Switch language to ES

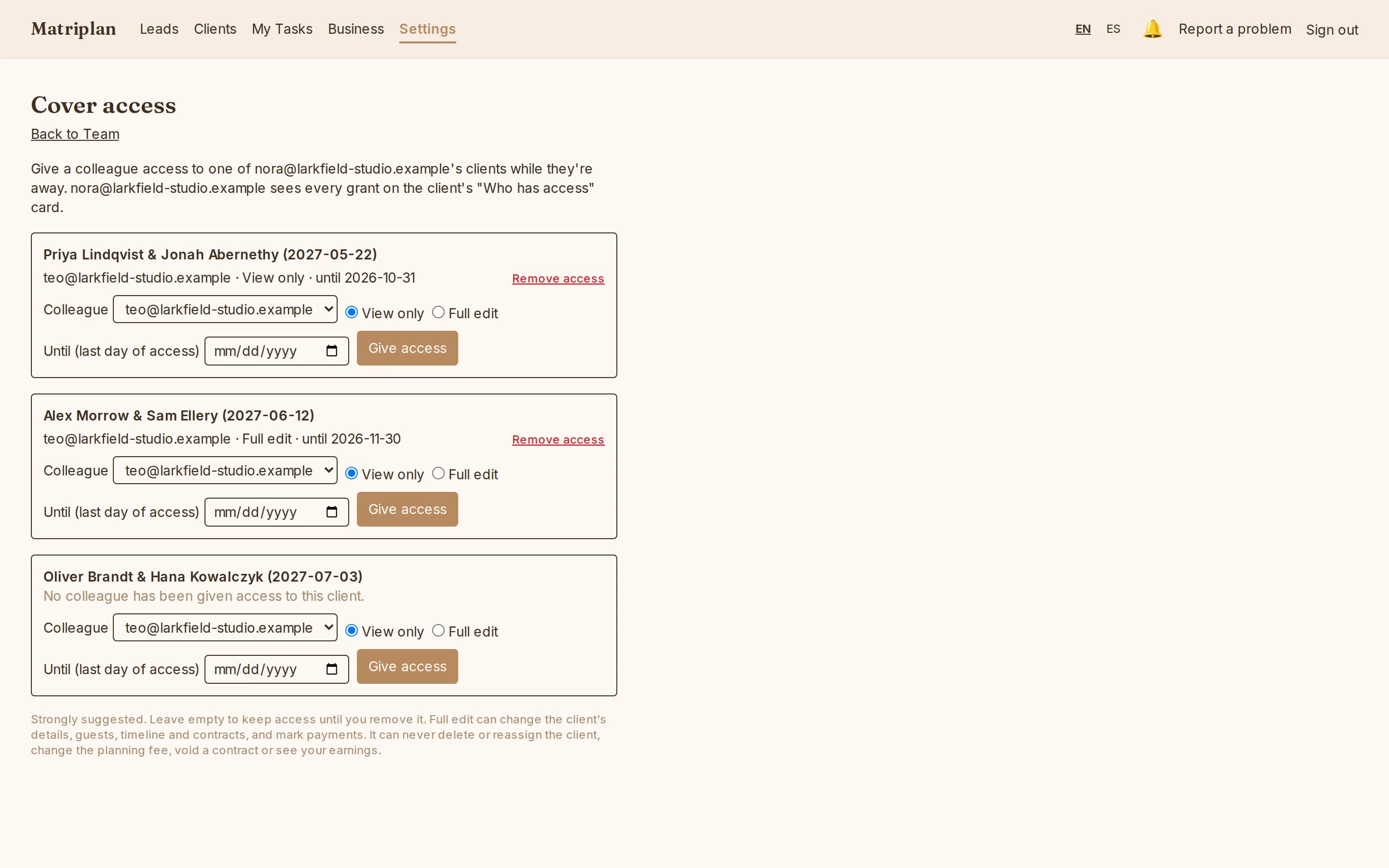(1113, 29)
